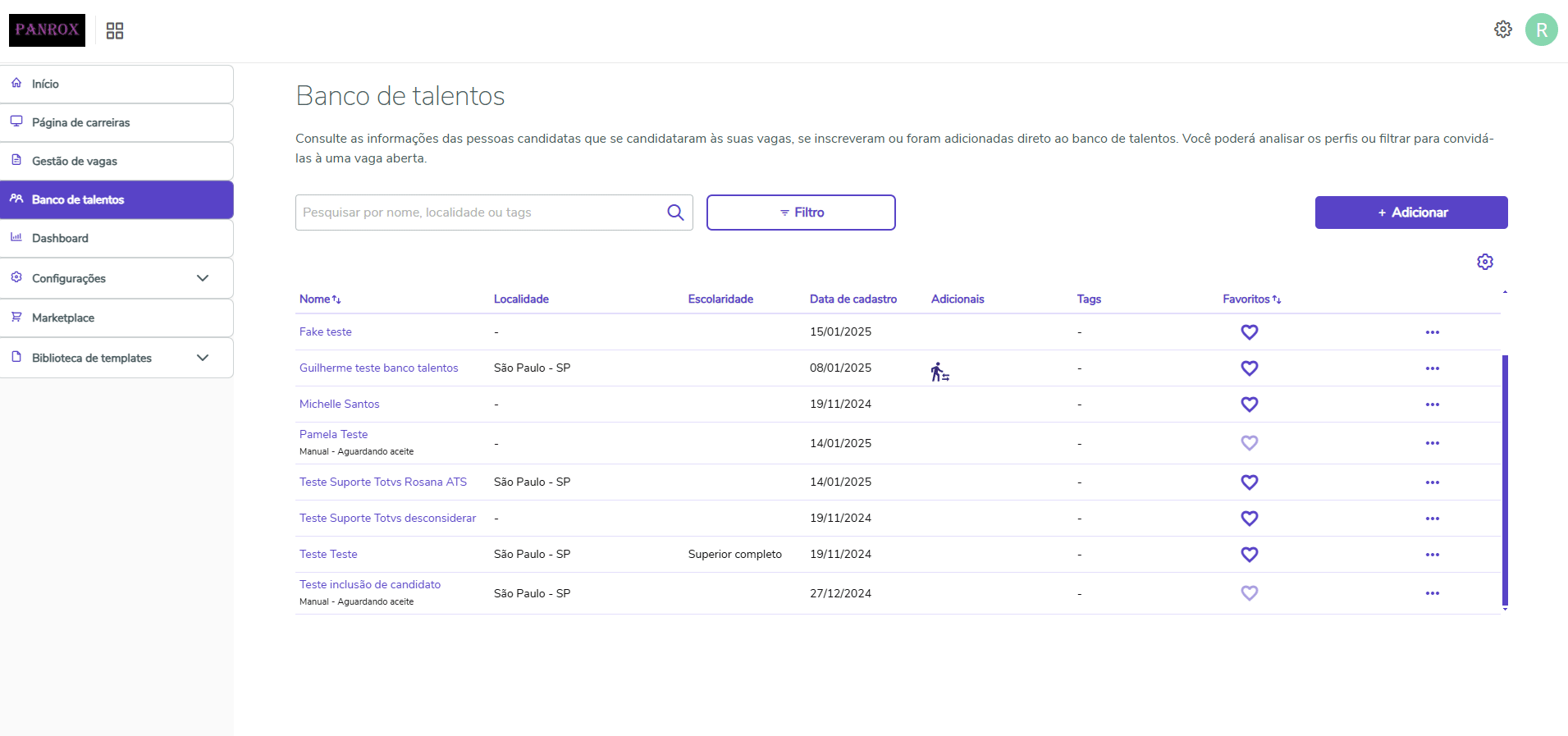This screenshot has width=1568, height=736.
Task: Open more options for Michelle Santos
Action: pyautogui.click(x=1432, y=405)
